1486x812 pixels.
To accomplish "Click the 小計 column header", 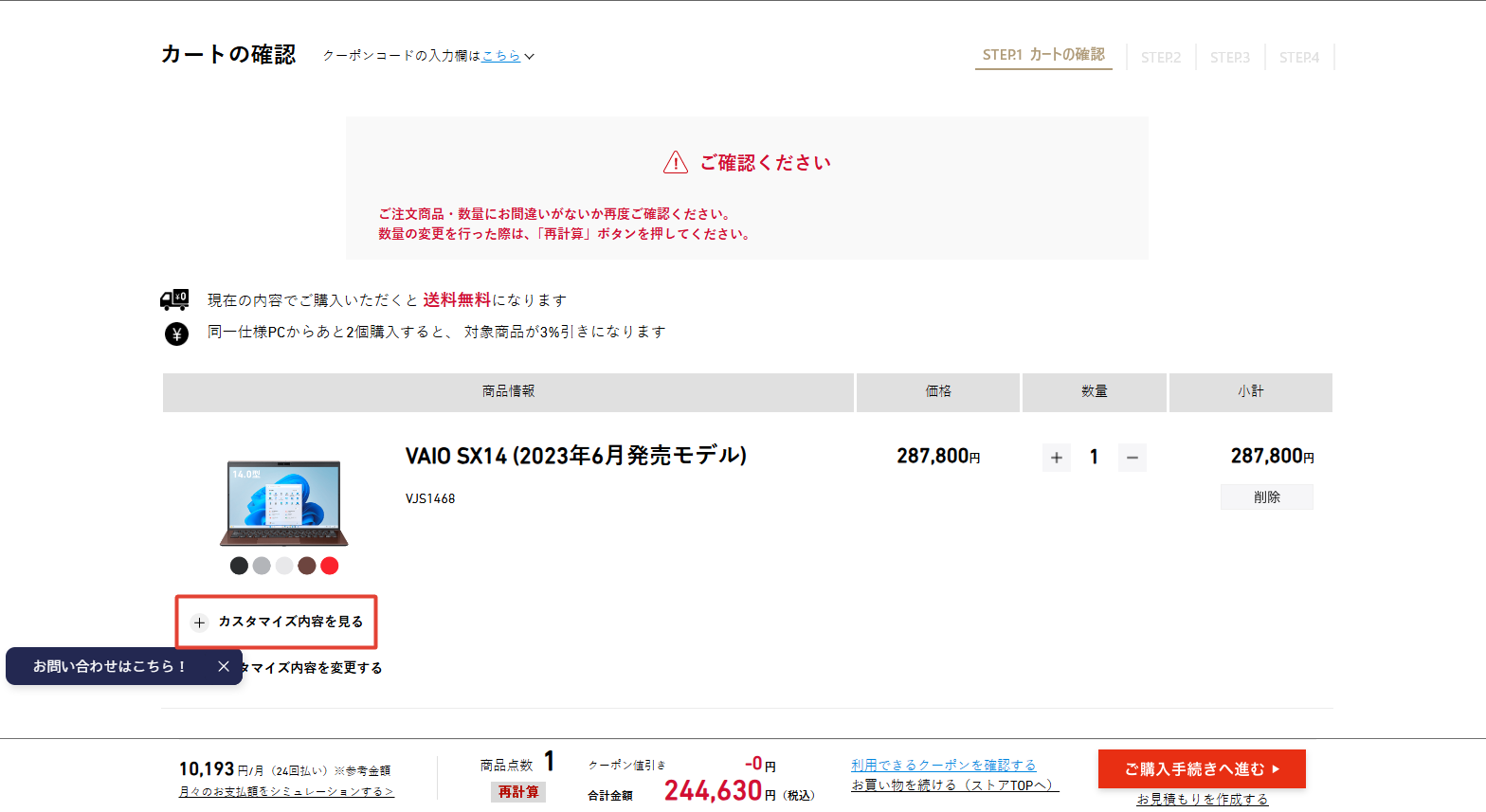I will pos(1251,391).
